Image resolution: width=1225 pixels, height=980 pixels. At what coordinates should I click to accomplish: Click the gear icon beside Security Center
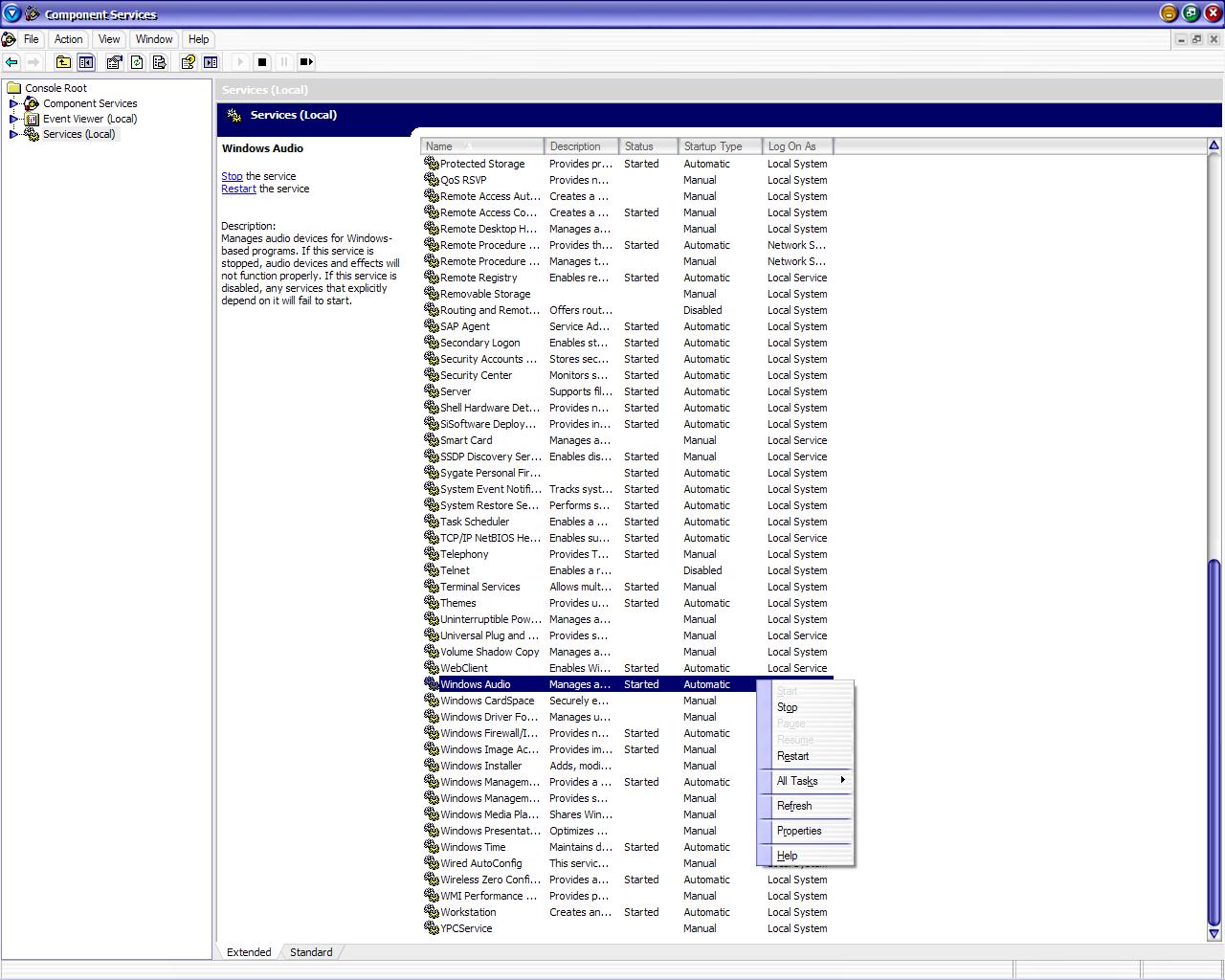[432, 375]
